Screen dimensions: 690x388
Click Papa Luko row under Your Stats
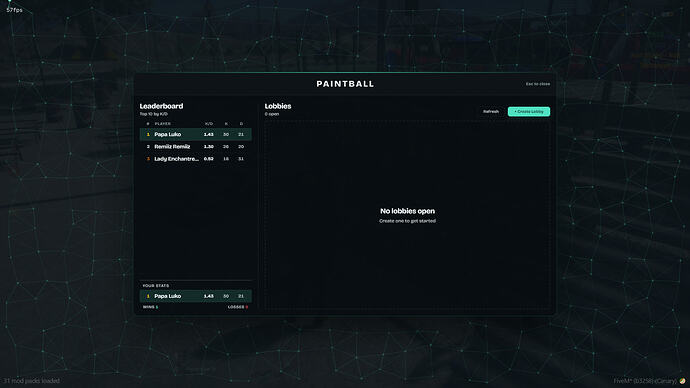[x=195, y=296]
